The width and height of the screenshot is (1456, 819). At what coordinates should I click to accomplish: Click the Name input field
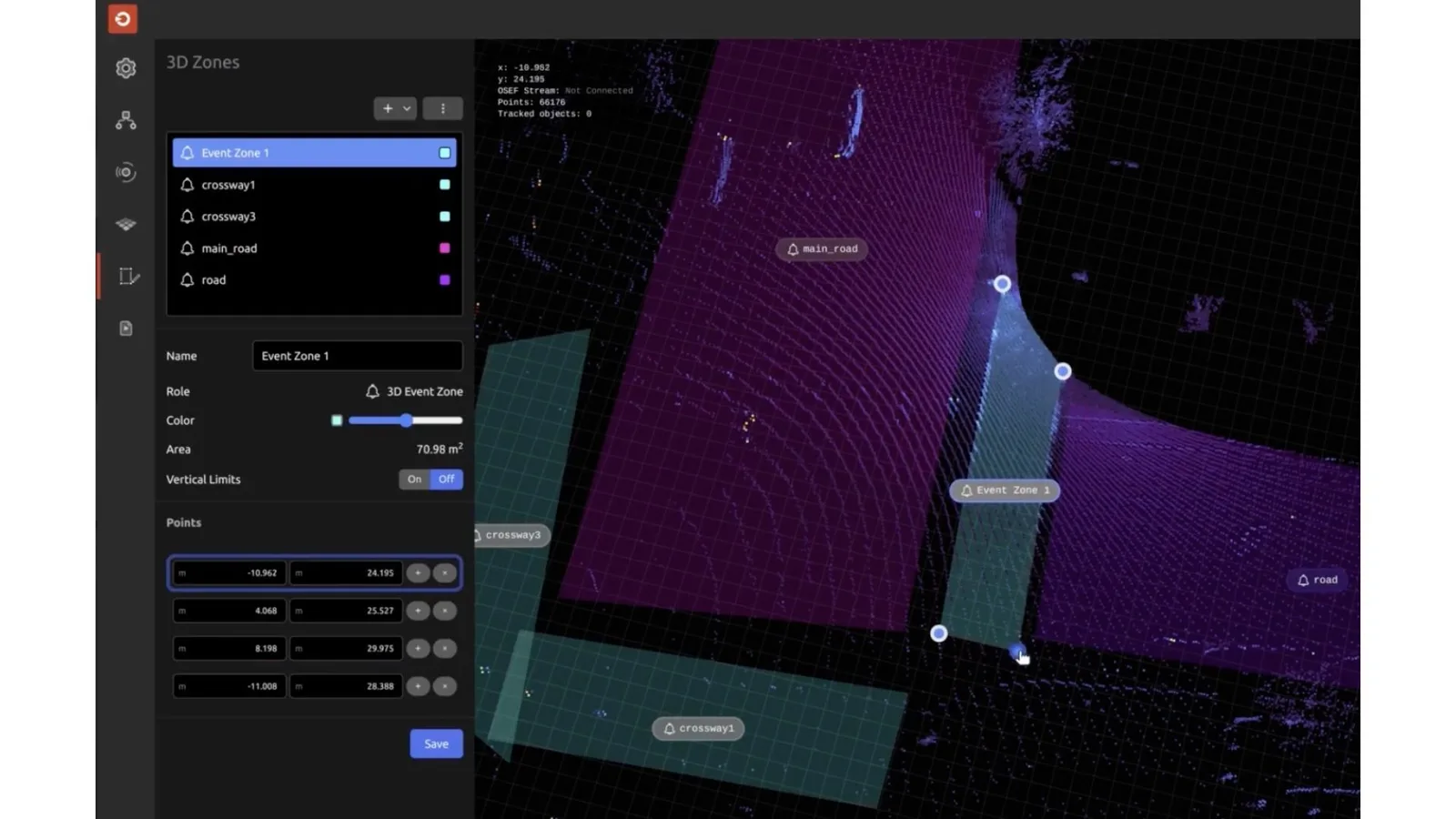pos(358,356)
